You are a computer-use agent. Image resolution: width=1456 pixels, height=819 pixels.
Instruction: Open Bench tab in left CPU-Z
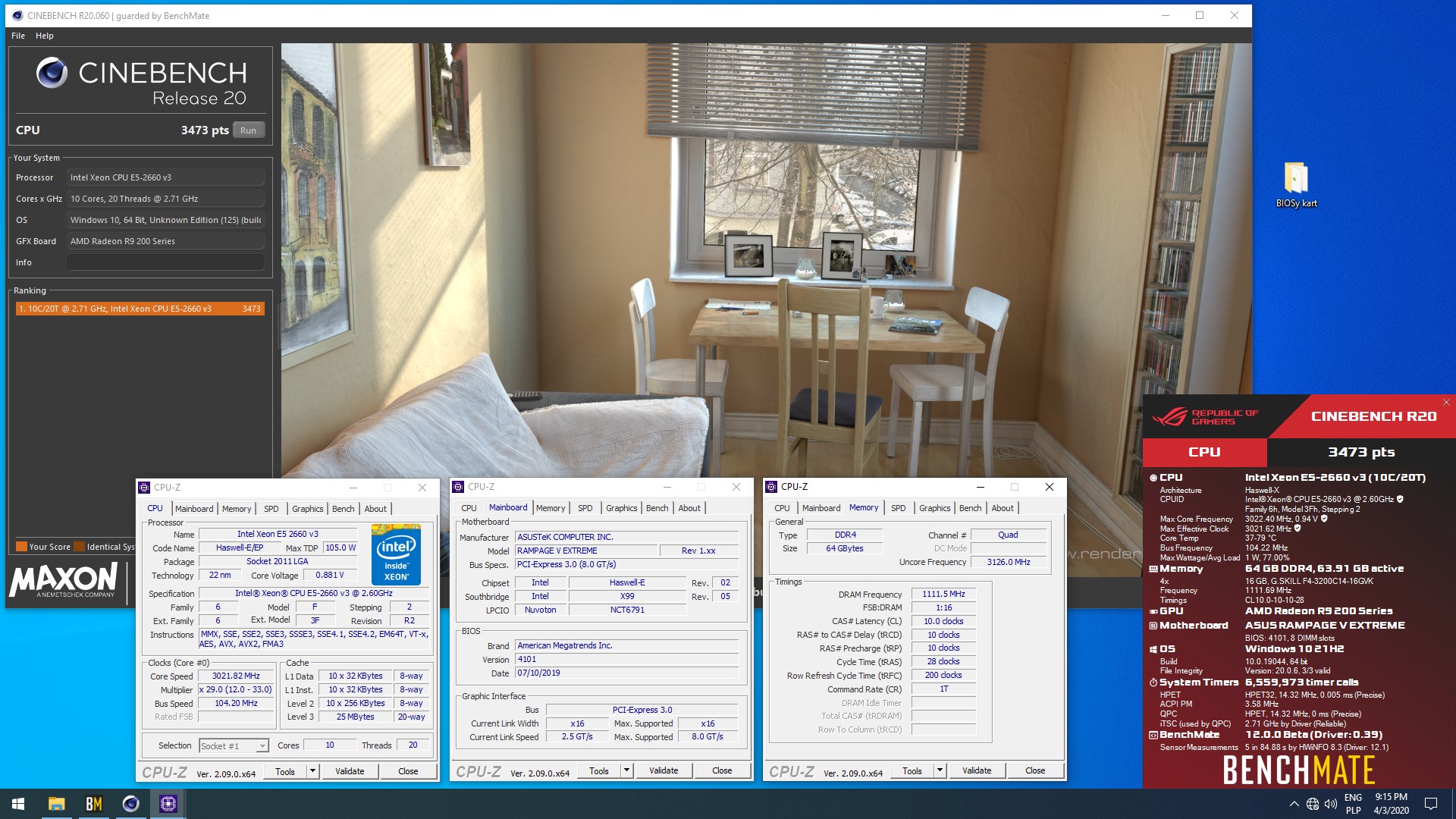click(x=344, y=509)
